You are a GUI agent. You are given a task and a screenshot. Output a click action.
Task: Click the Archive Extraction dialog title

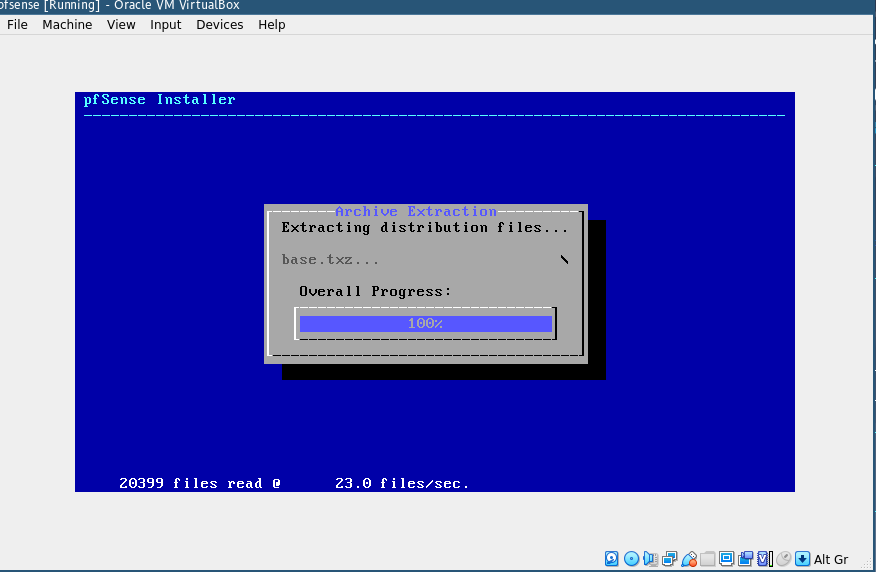[x=416, y=211]
